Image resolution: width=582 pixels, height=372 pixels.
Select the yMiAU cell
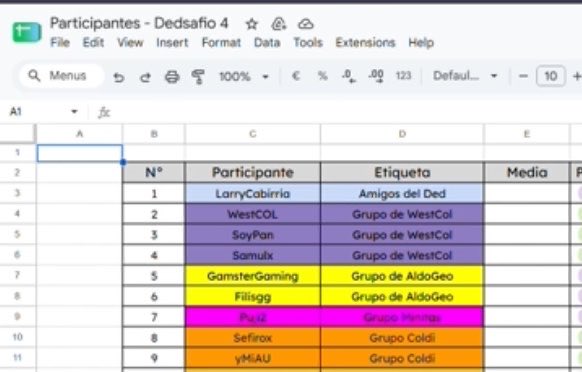(253, 358)
